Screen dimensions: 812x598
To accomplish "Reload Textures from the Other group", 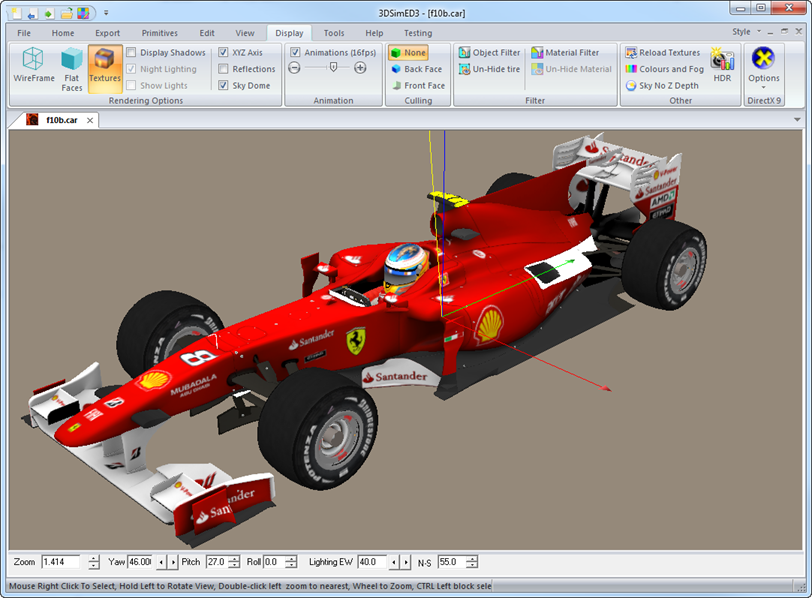I will (x=662, y=52).
